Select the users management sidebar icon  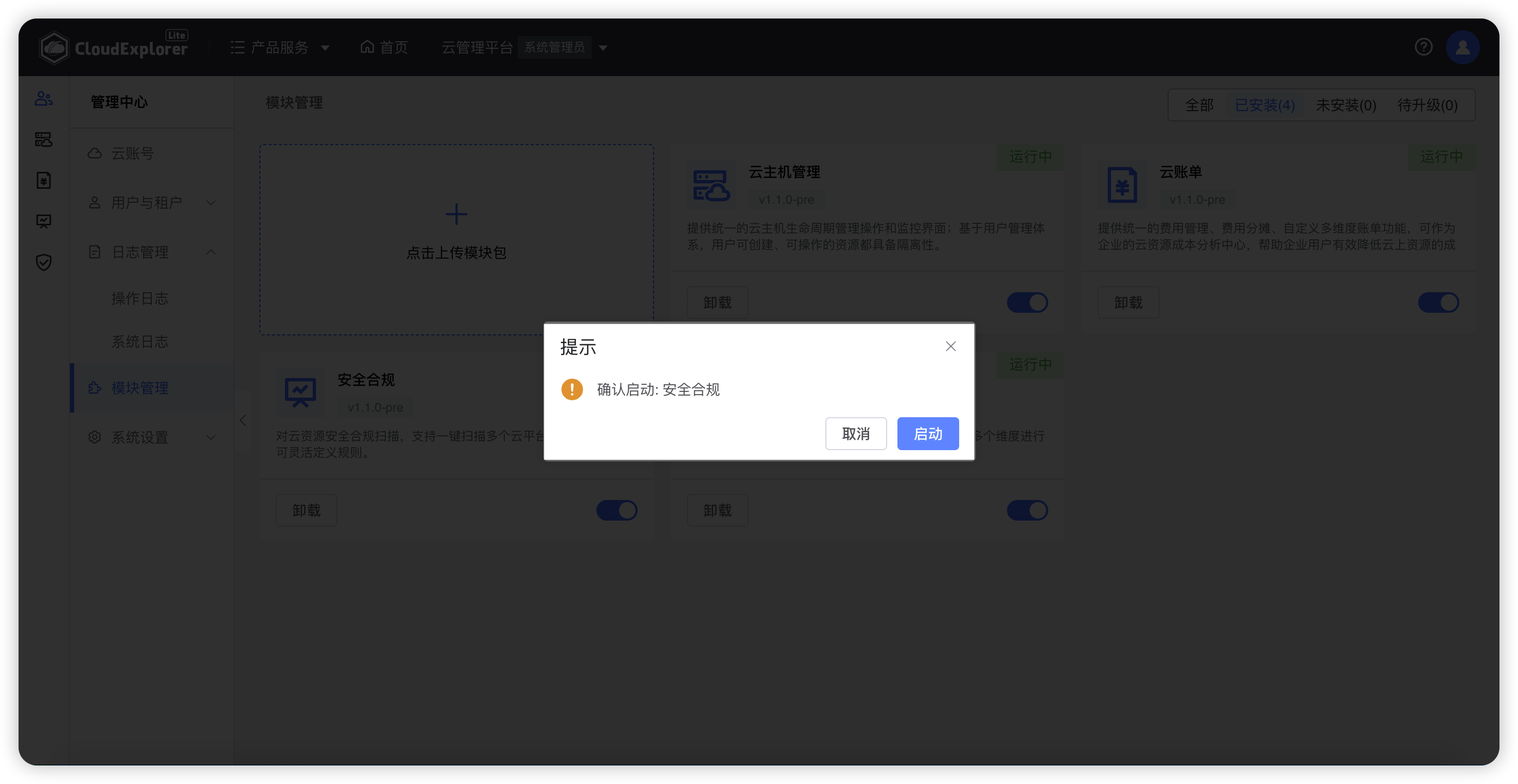coord(44,98)
